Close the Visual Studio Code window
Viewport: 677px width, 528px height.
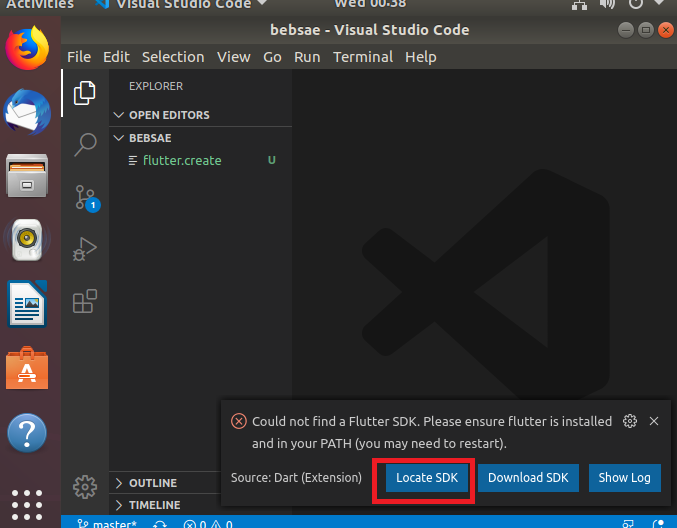pyautogui.click(x=666, y=30)
